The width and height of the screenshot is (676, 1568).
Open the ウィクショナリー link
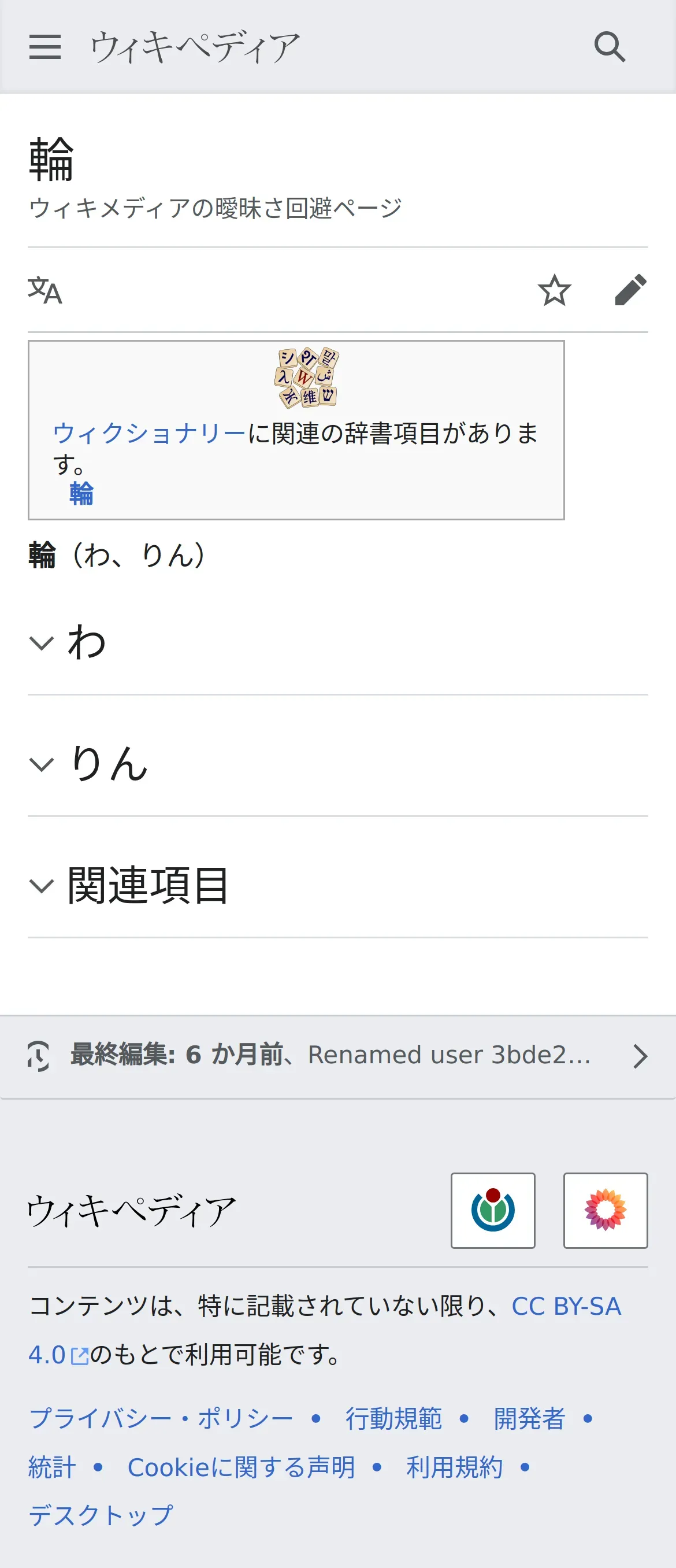click(x=150, y=434)
